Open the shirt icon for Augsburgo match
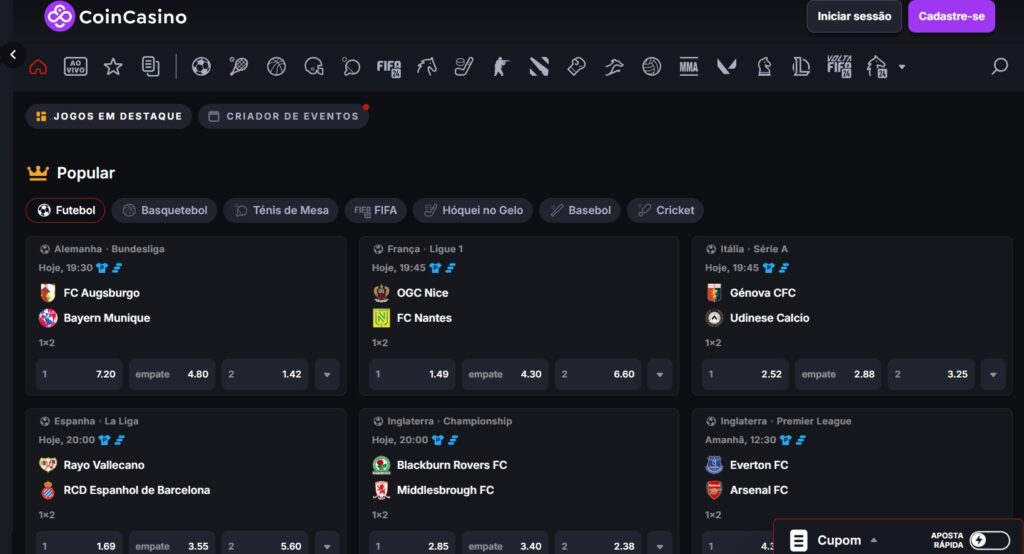Image resolution: width=1024 pixels, height=554 pixels. pyautogui.click(x=102, y=268)
